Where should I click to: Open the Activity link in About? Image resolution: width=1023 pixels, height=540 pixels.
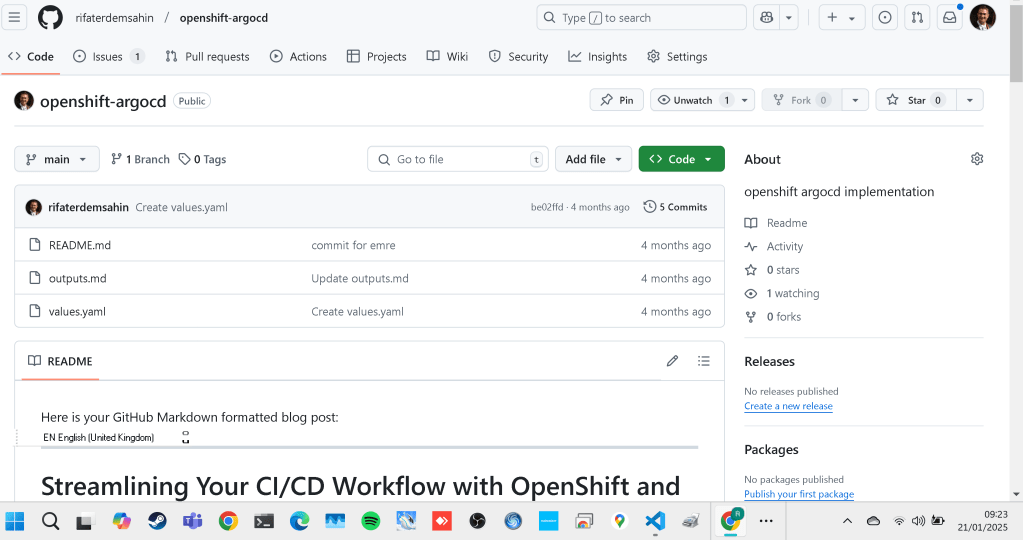click(x=785, y=247)
